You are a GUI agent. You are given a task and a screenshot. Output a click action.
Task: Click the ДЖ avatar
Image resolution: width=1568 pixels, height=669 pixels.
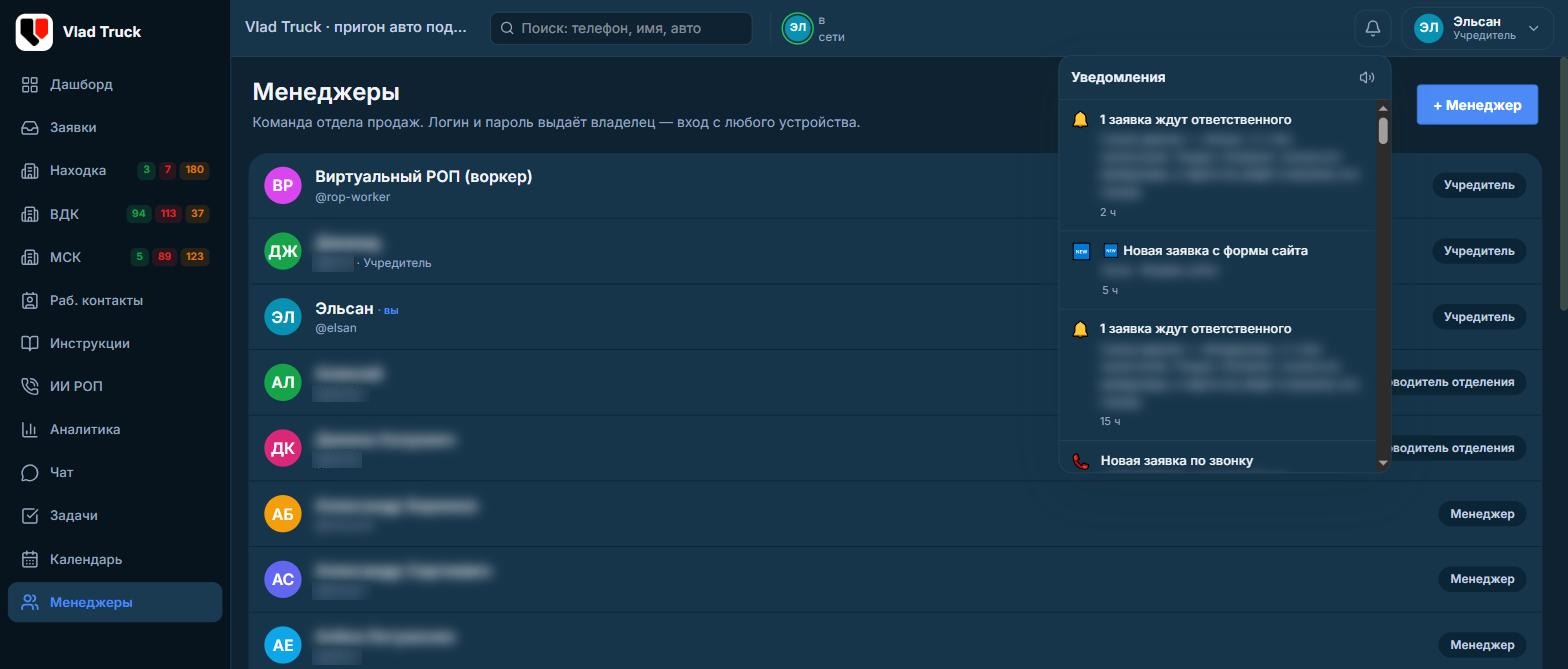pos(283,251)
